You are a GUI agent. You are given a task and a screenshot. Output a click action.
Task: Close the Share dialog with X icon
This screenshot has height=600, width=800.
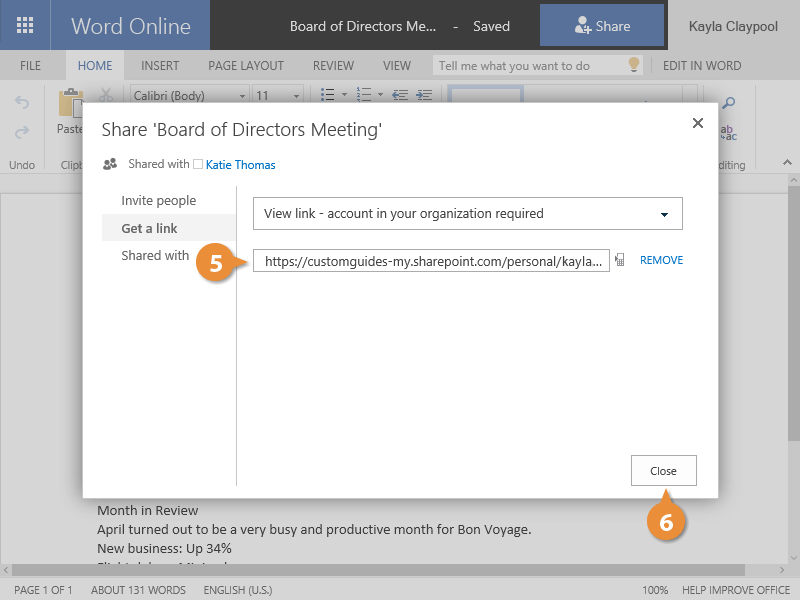coord(698,123)
